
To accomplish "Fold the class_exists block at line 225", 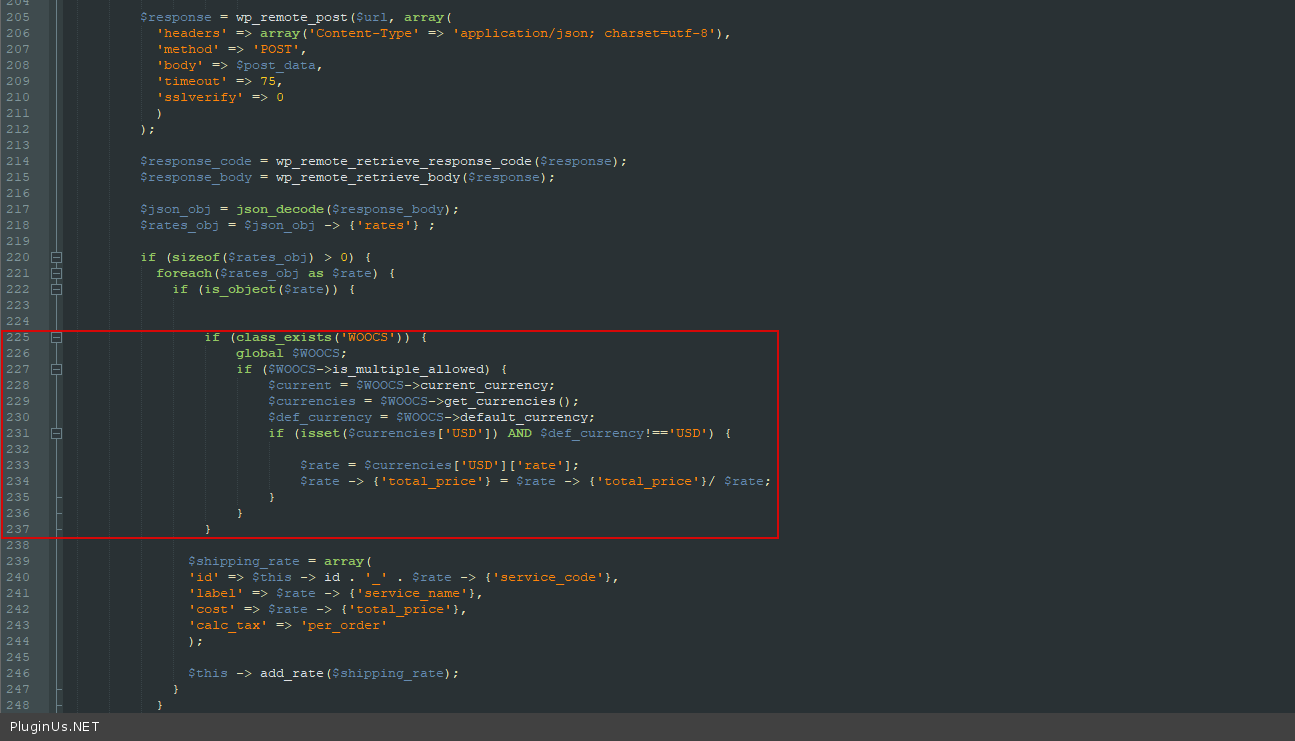I will pyautogui.click(x=57, y=337).
